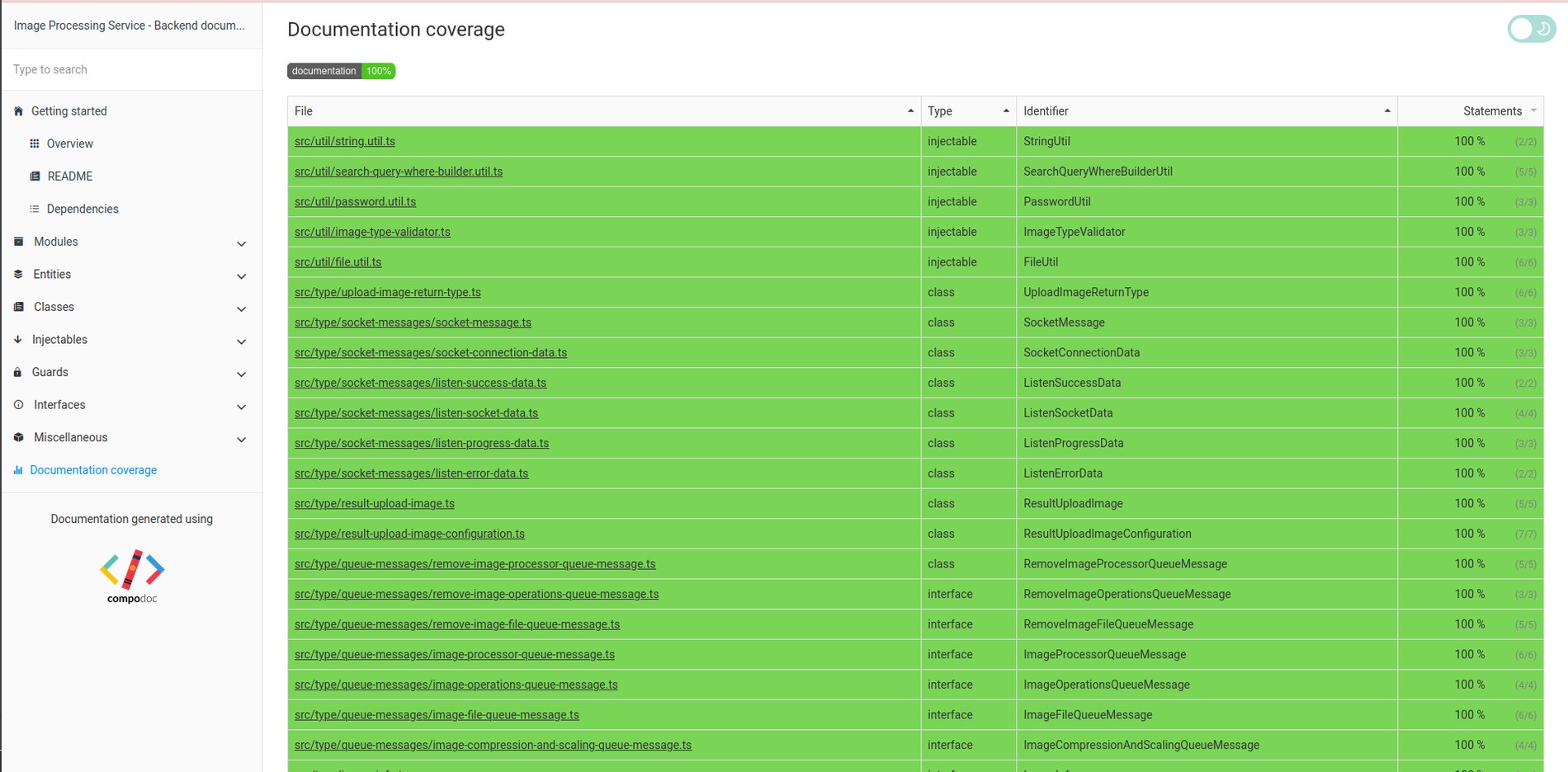Open src/util/search-query-where-builder.util.ts link
Viewport: 1568px width, 772px height.
click(399, 172)
